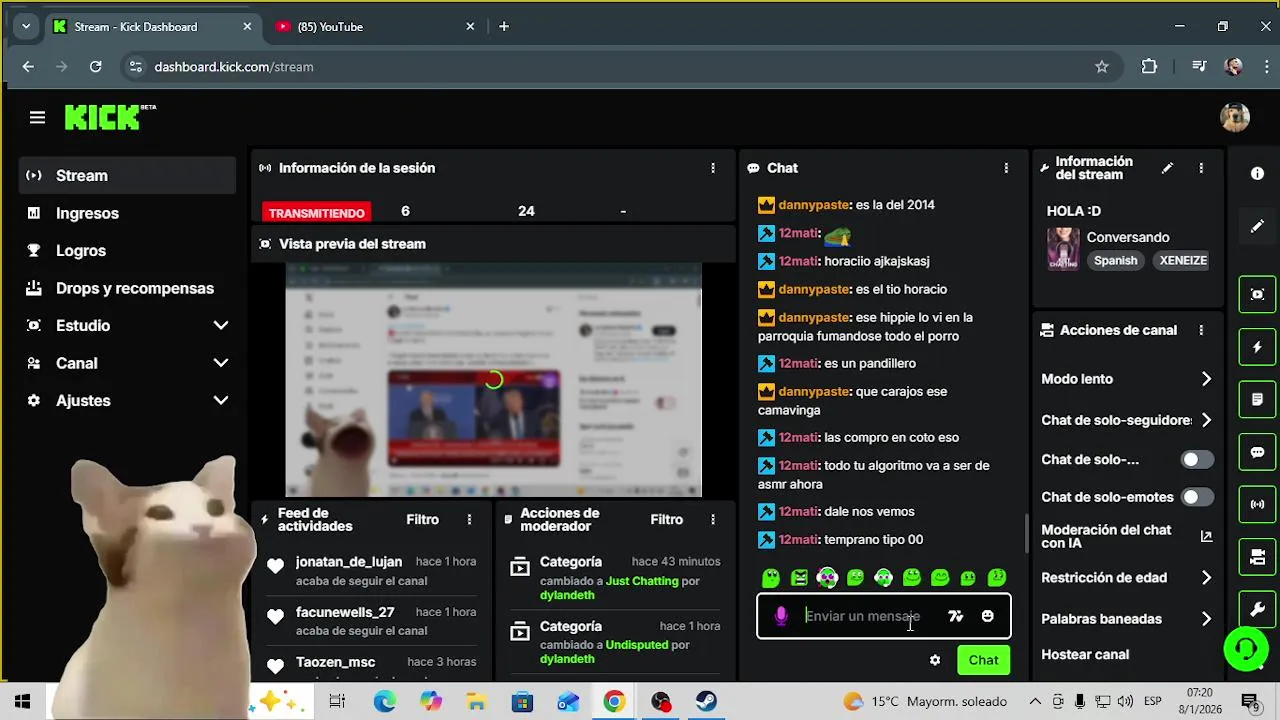Reload the page with browser refresh button
This screenshot has height=720, width=1280.
95,67
